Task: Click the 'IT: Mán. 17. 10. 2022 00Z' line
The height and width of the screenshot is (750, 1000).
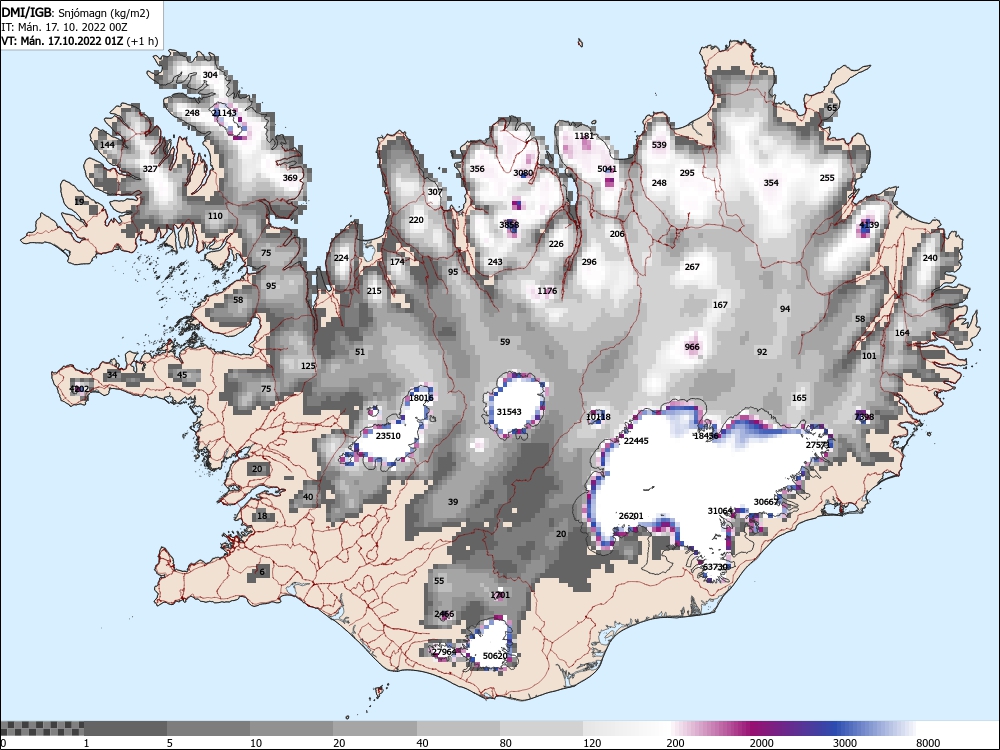Action: tap(64, 27)
